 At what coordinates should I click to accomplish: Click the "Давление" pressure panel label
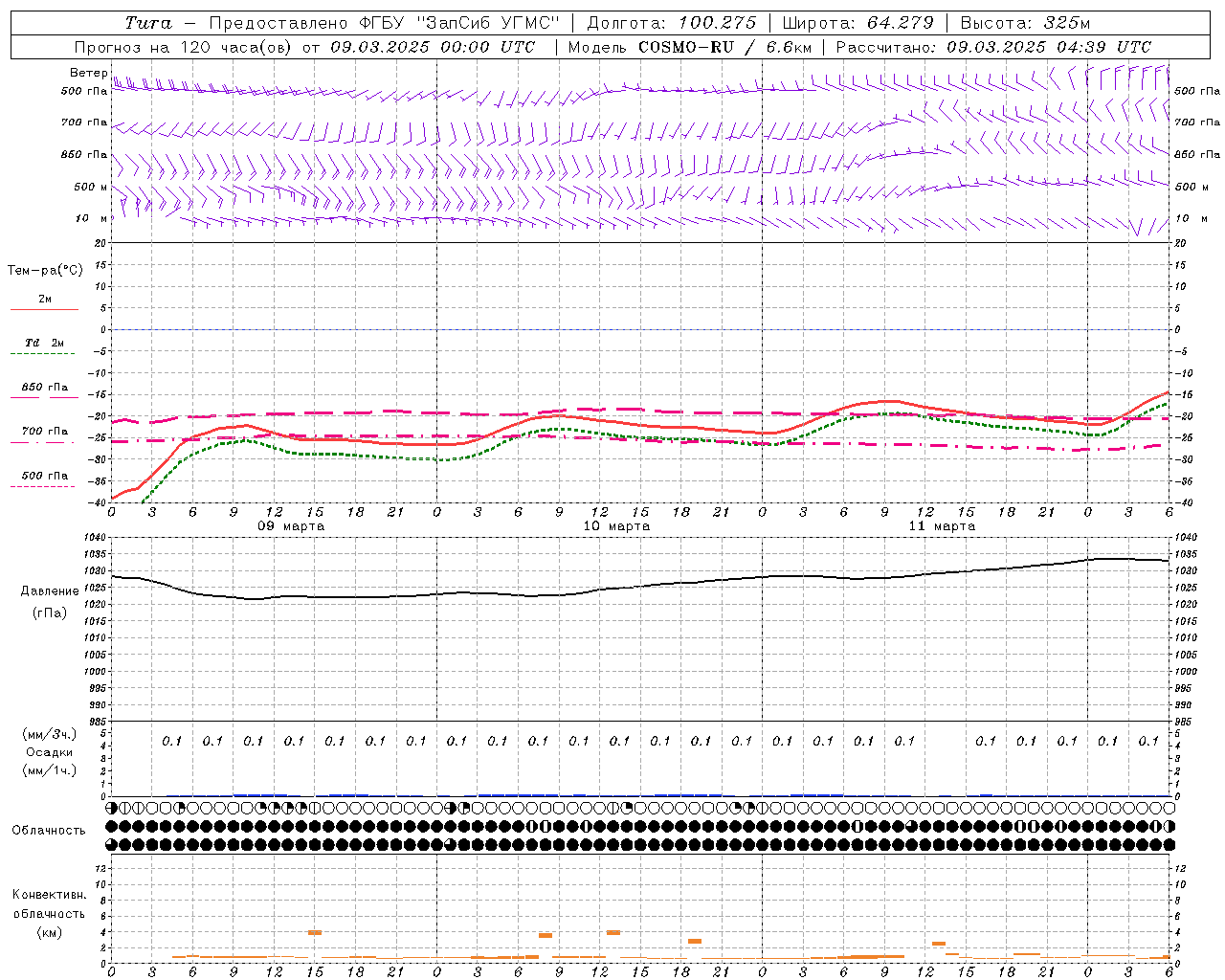(50, 591)
